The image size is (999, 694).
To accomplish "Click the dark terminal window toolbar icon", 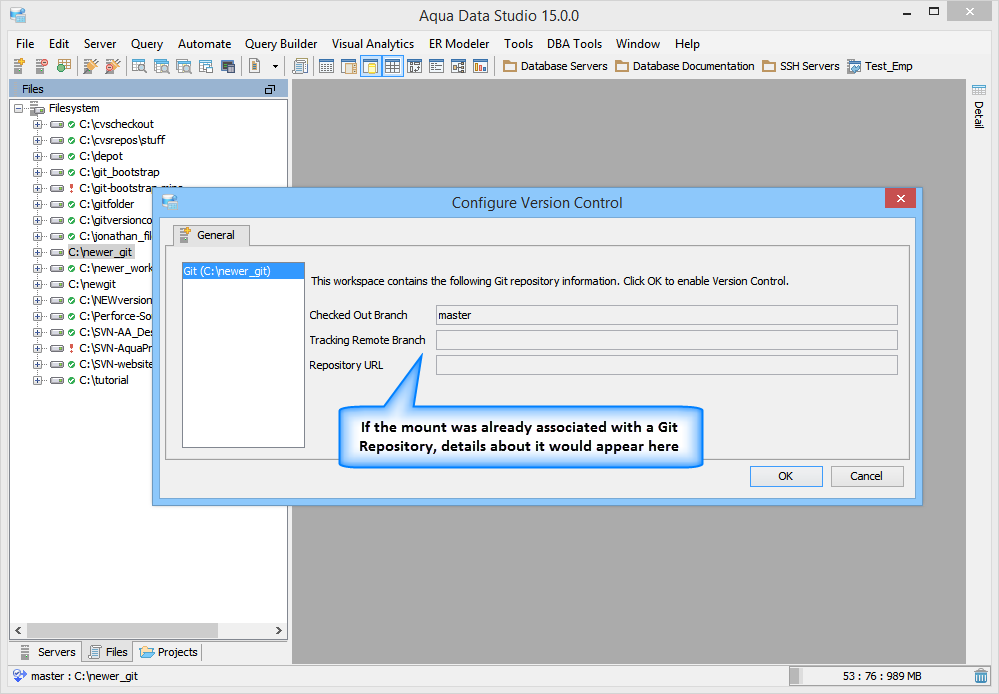I will coord(228,66).
